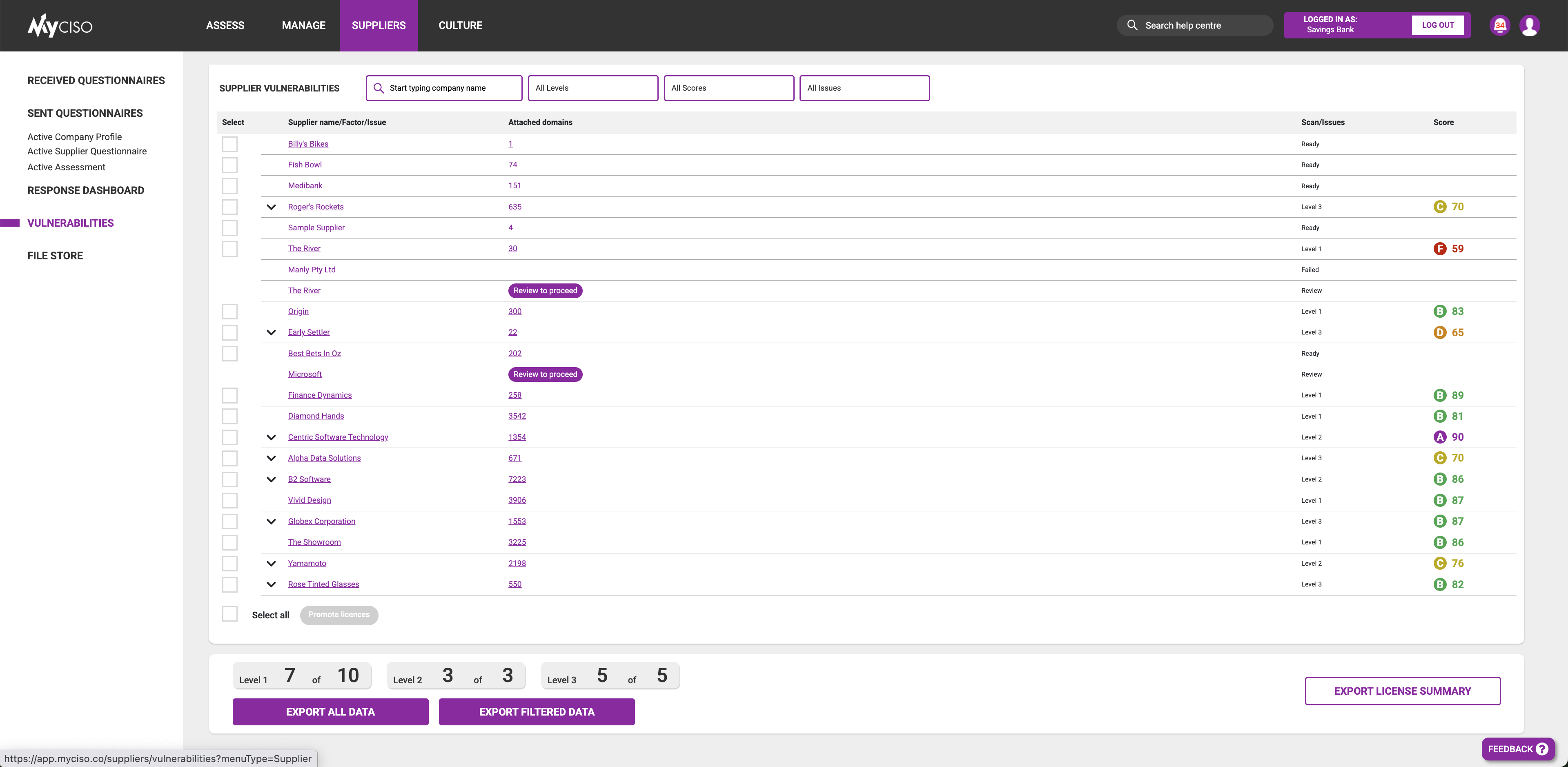
Task: Click the LOG OUT button
Action: [1438, 25]
